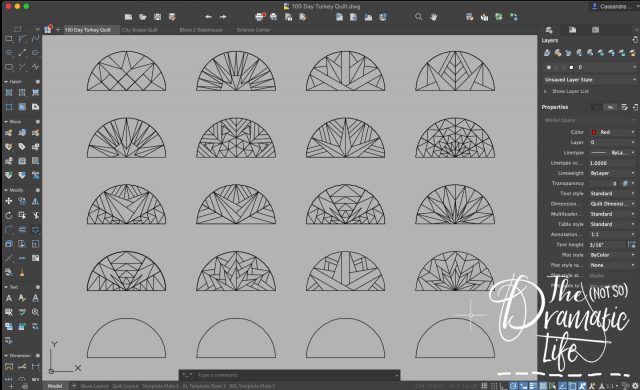The width and height of the screenshot is (640, 390).
Task: Switch to City Scape Quilt tab
Action: 139,30
